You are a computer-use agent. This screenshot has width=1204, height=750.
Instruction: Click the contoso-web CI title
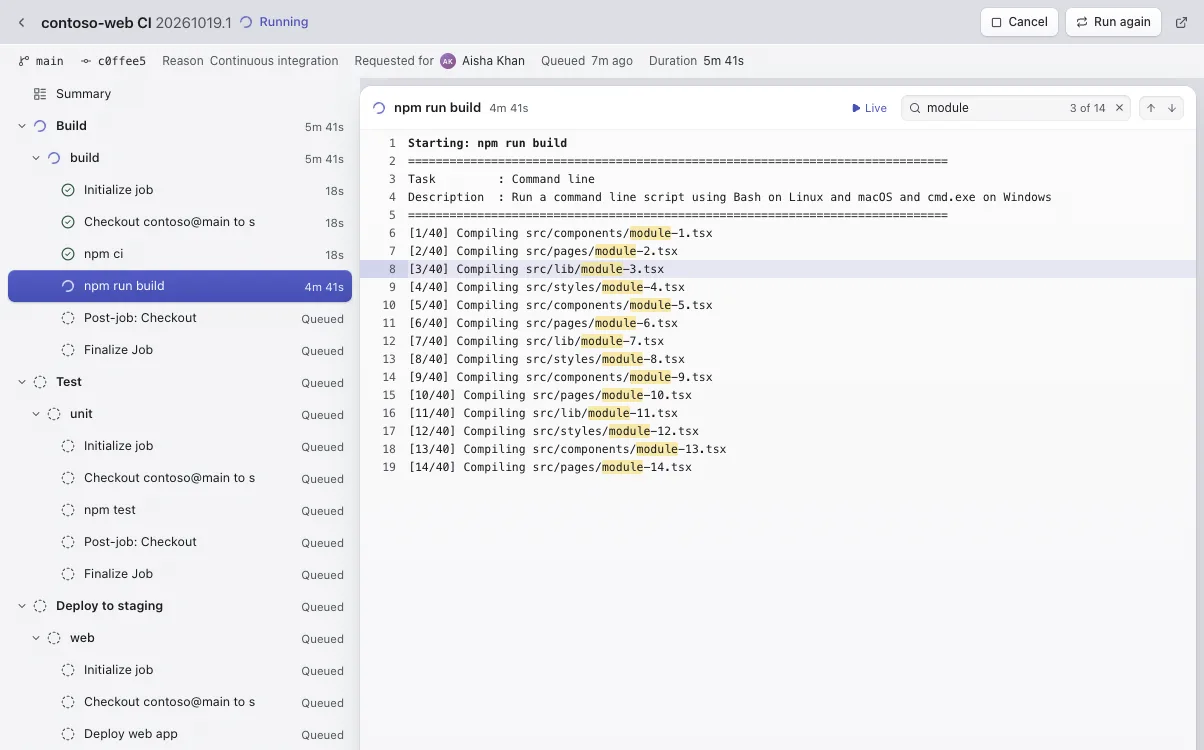point(96,22)
